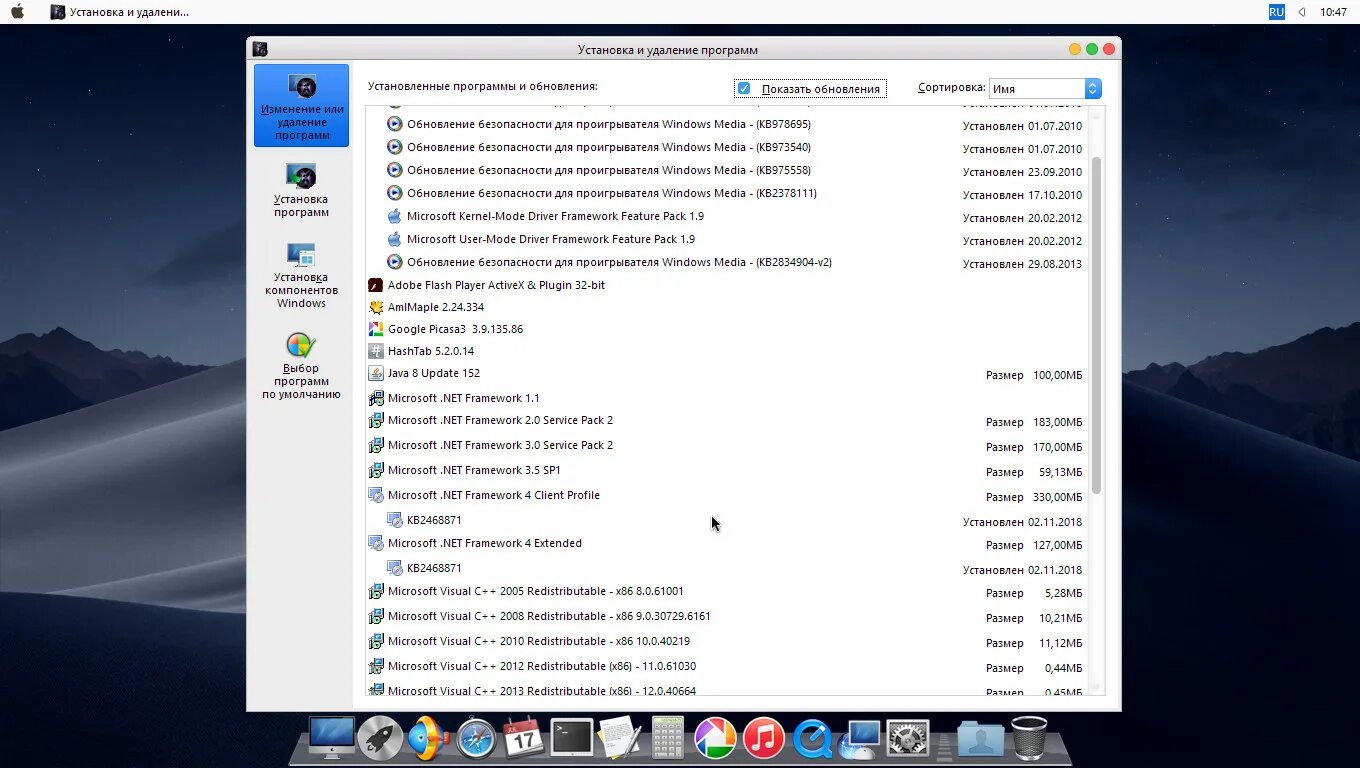1360x768 pixels.
Task: Select 'Microsoft Visual C++ 2008 Redistributable' row
Action: point(726,616)
